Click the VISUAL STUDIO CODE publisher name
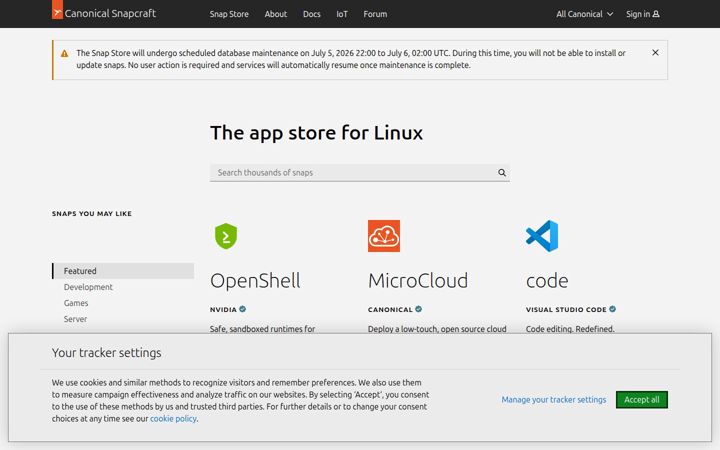 [x=566, y=309]
